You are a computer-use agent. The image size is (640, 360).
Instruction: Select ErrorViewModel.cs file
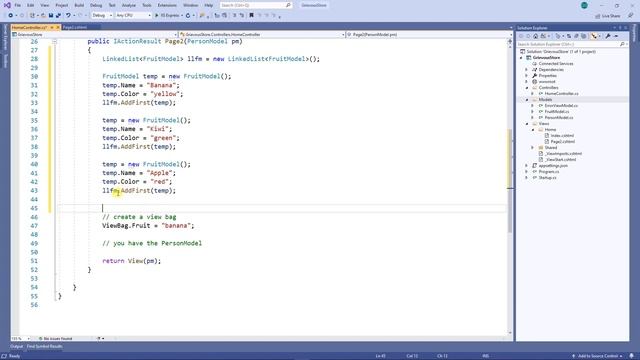point(561,106)
